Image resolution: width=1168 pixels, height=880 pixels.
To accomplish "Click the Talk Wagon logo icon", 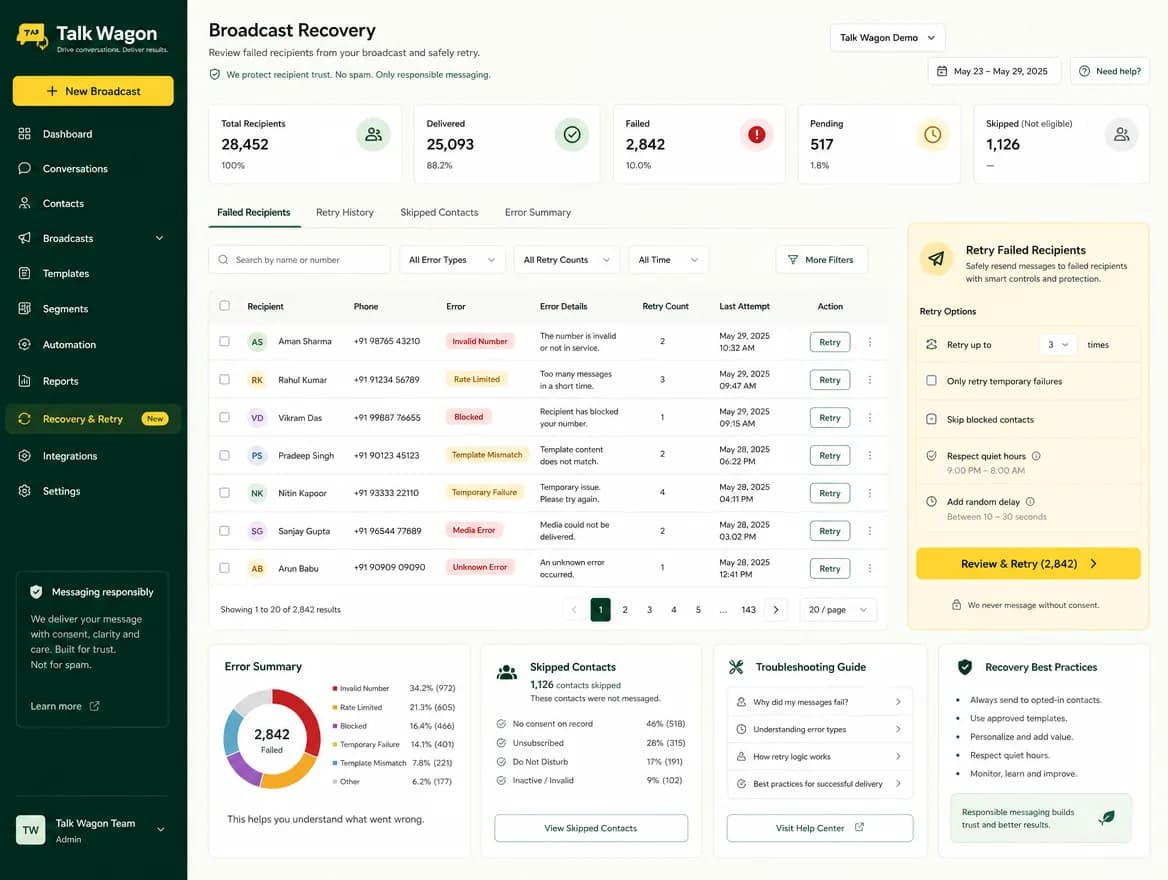I will click(x=32, y=36).
